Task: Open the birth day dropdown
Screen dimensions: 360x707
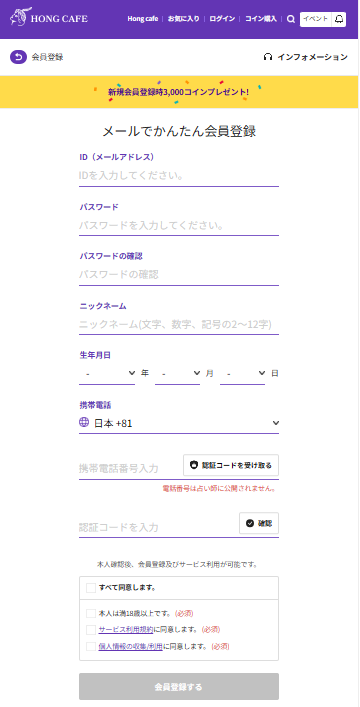Action: tap(242, 373)
